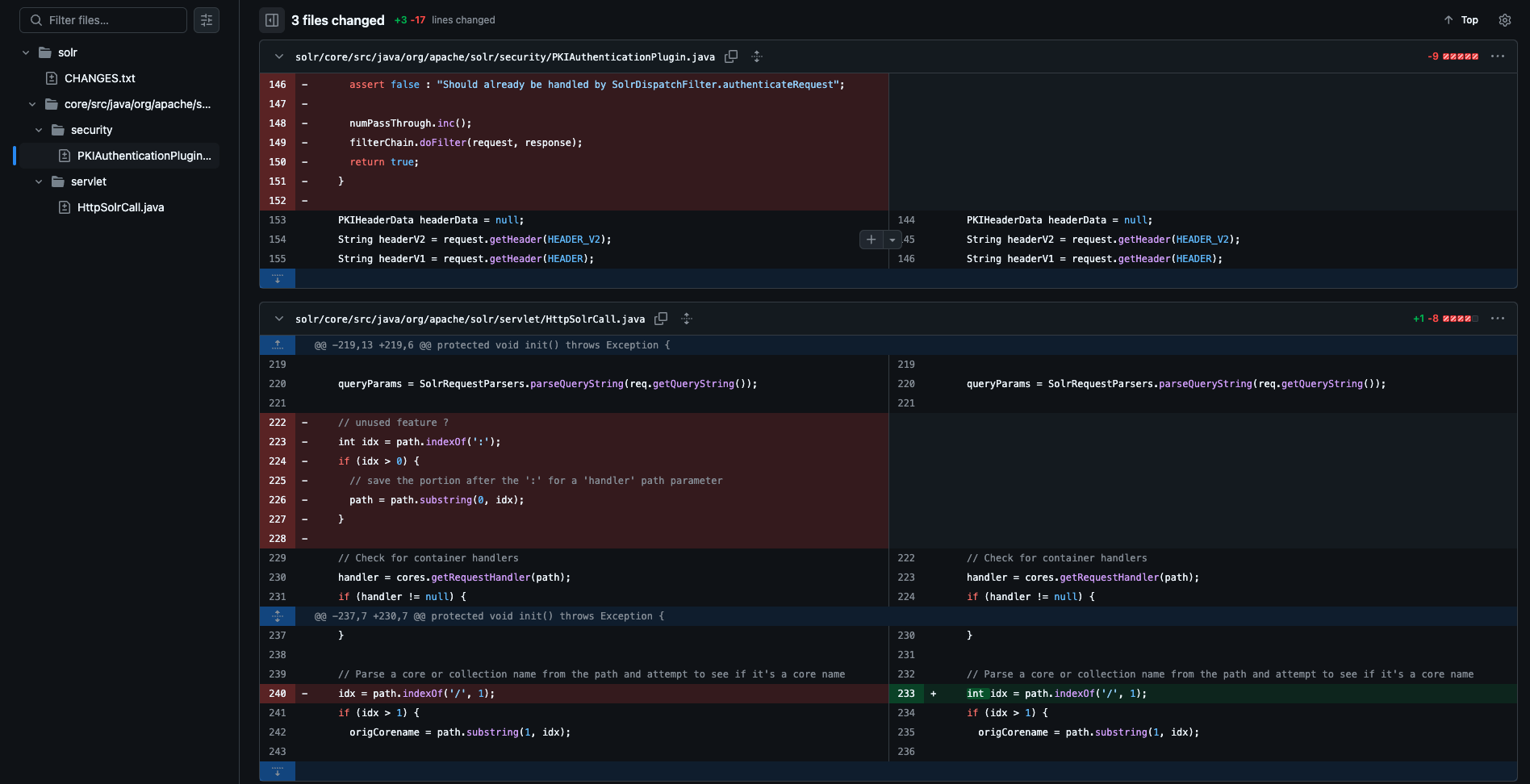Select added line number 233
Image resolution: width=1530 pixels, height=784 pixels.
pos(906,694)
